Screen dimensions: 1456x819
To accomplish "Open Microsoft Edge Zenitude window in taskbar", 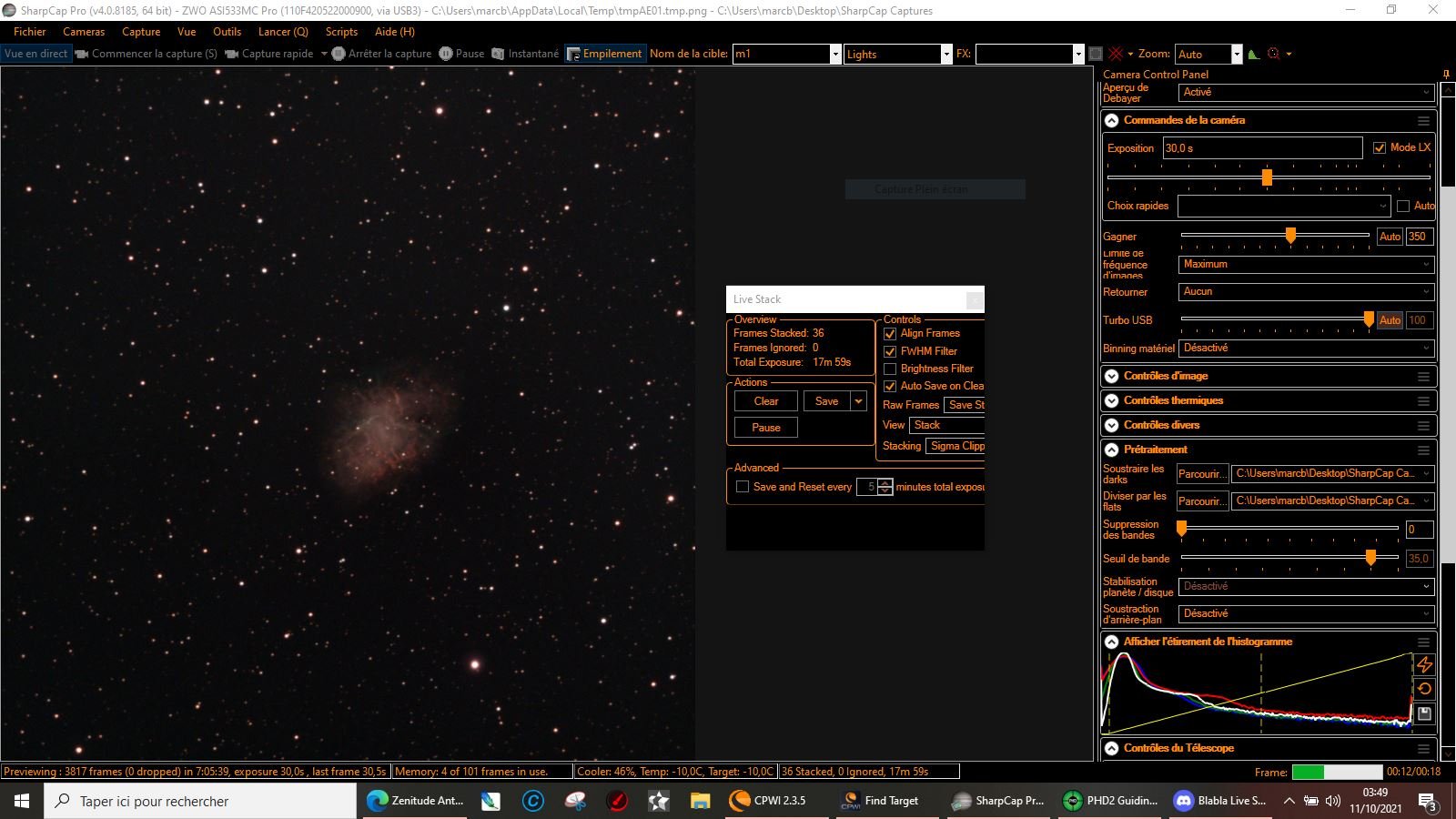I will (x=415, y=801).
